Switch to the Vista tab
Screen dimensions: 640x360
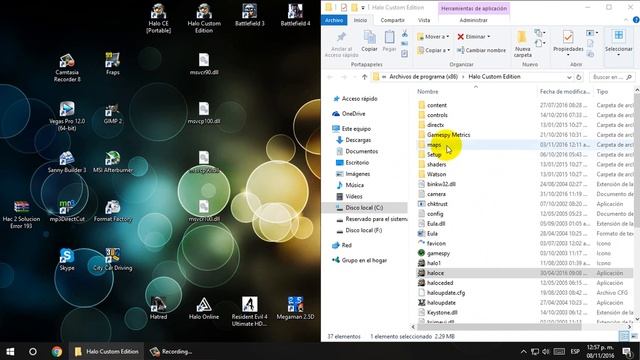pyautogui.click(x=424, y=20)
